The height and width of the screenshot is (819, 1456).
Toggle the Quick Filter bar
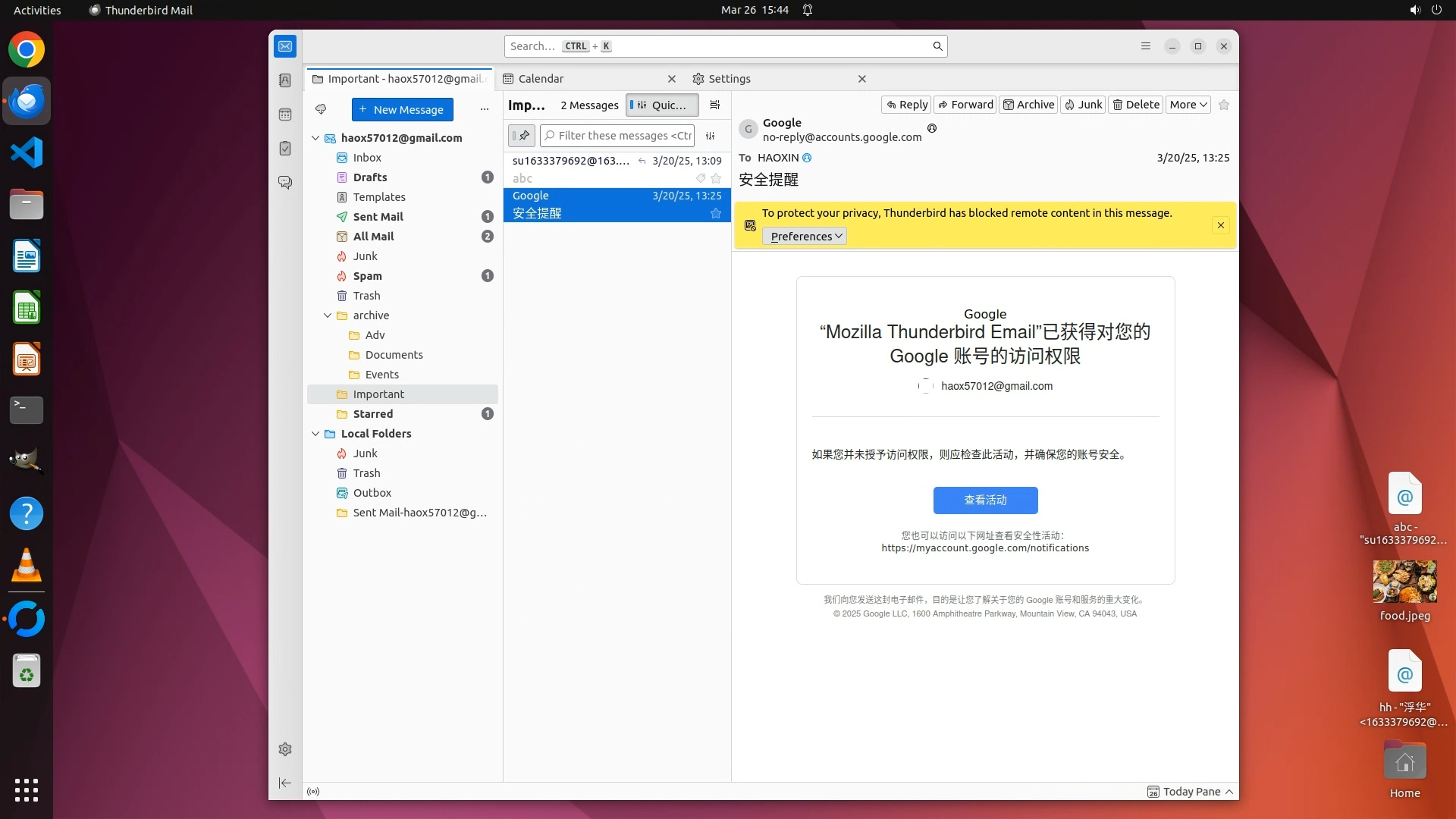(662, 105)
